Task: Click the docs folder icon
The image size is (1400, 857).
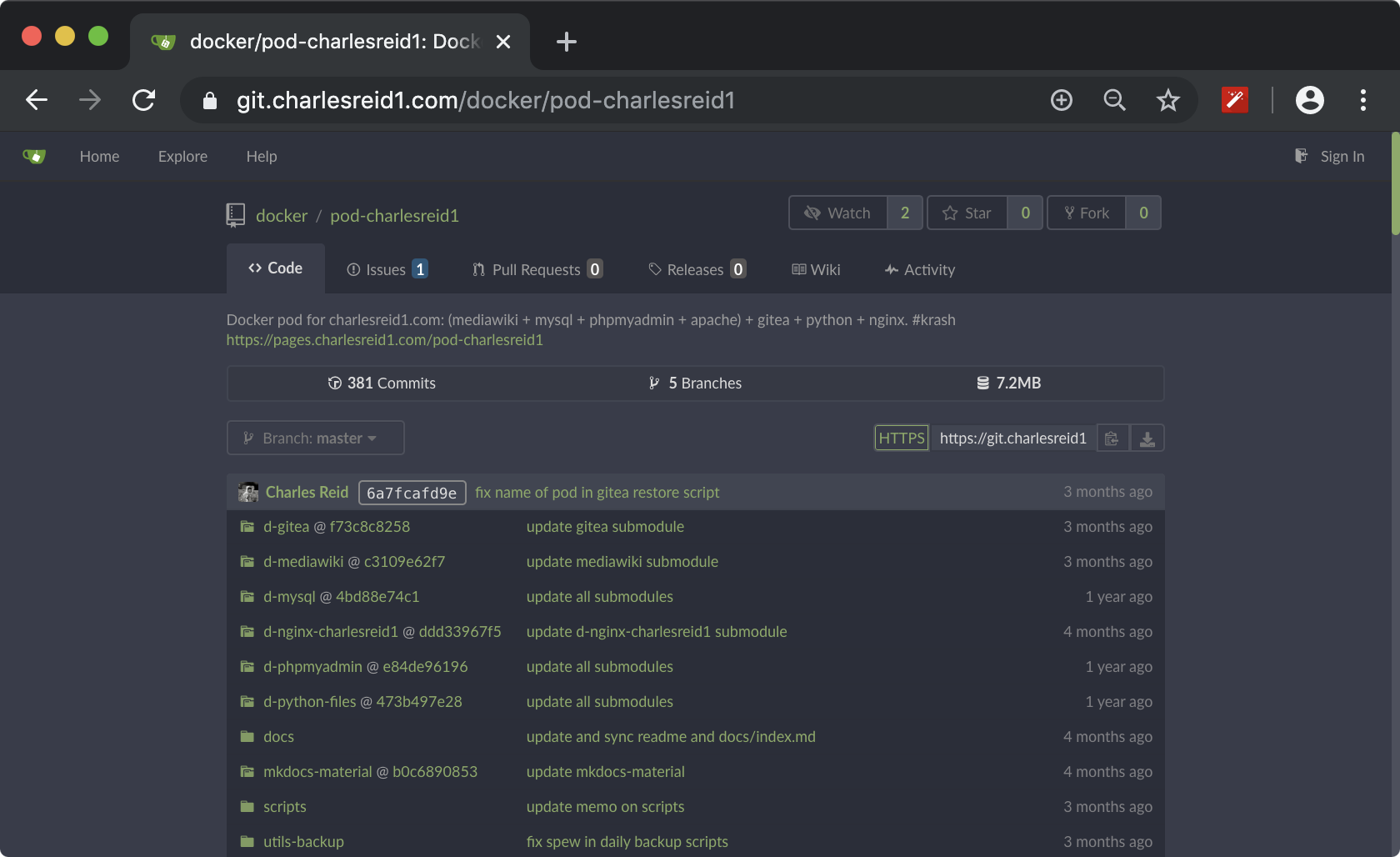Action: (247, 737)
